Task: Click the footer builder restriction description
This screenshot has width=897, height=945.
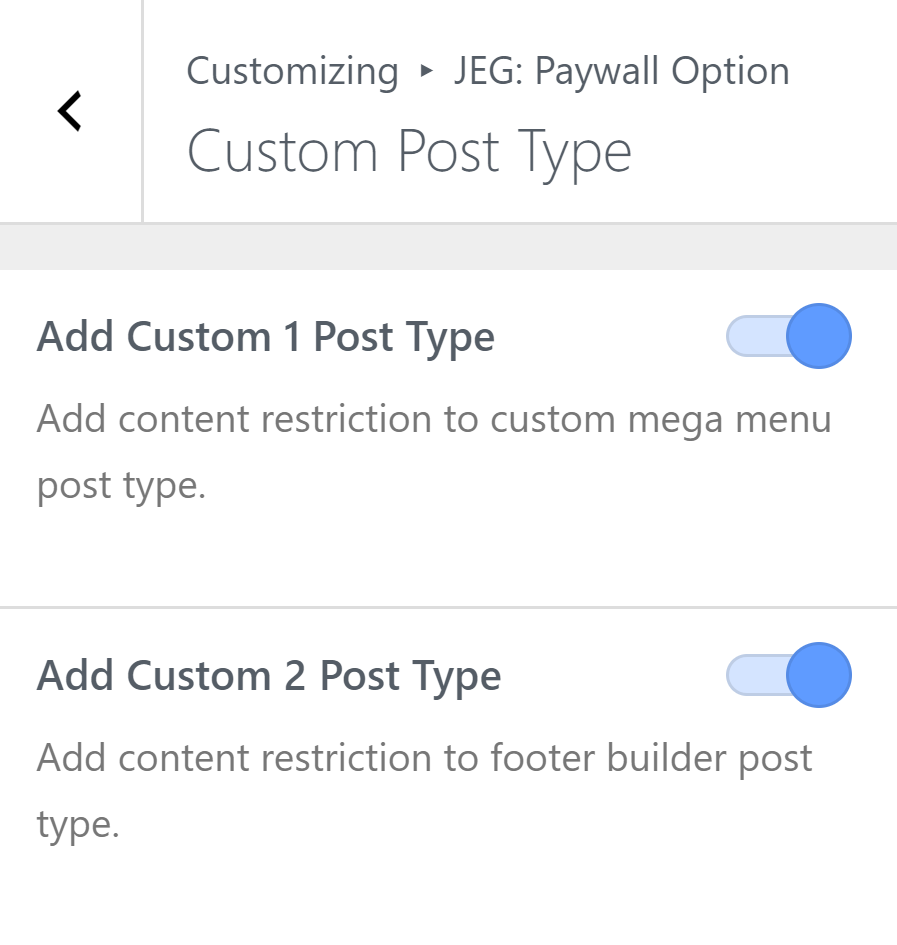Action: coord(424,758)
